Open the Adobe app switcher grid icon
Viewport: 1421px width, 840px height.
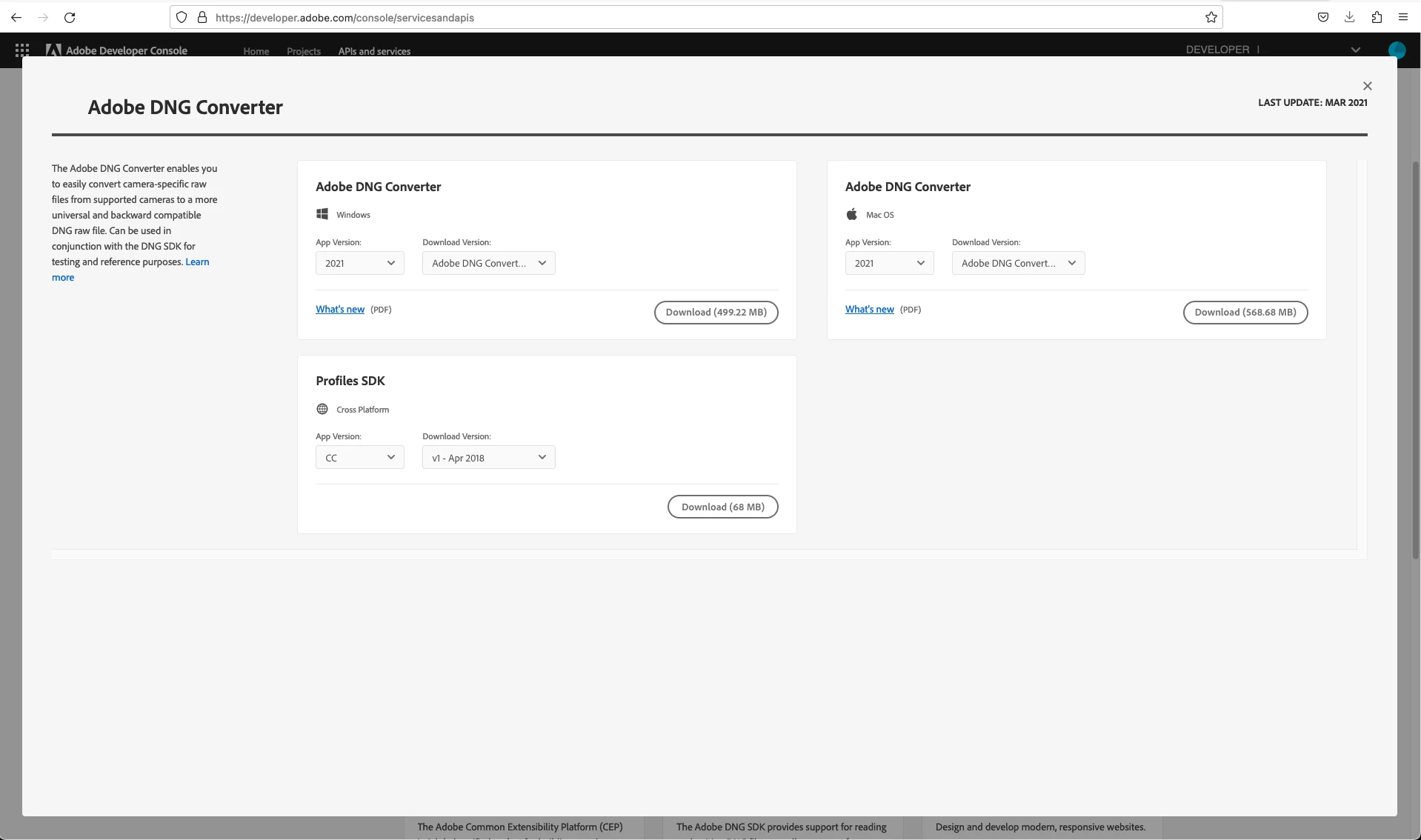tap(22, 50)
